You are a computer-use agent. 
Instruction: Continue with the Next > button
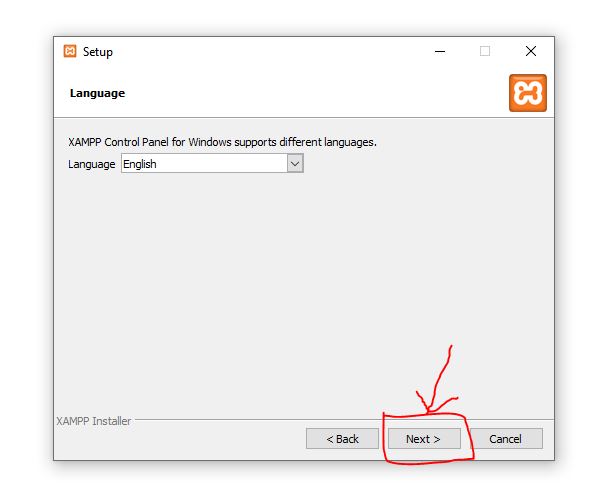[424, 439]
